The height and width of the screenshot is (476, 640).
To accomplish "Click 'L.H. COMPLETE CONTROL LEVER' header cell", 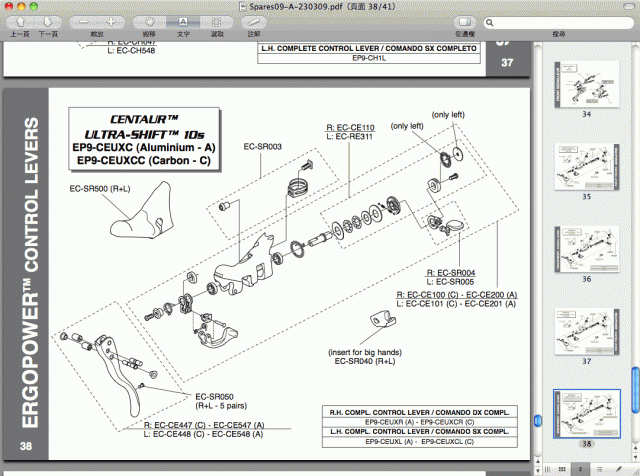I will coord(369,49).
